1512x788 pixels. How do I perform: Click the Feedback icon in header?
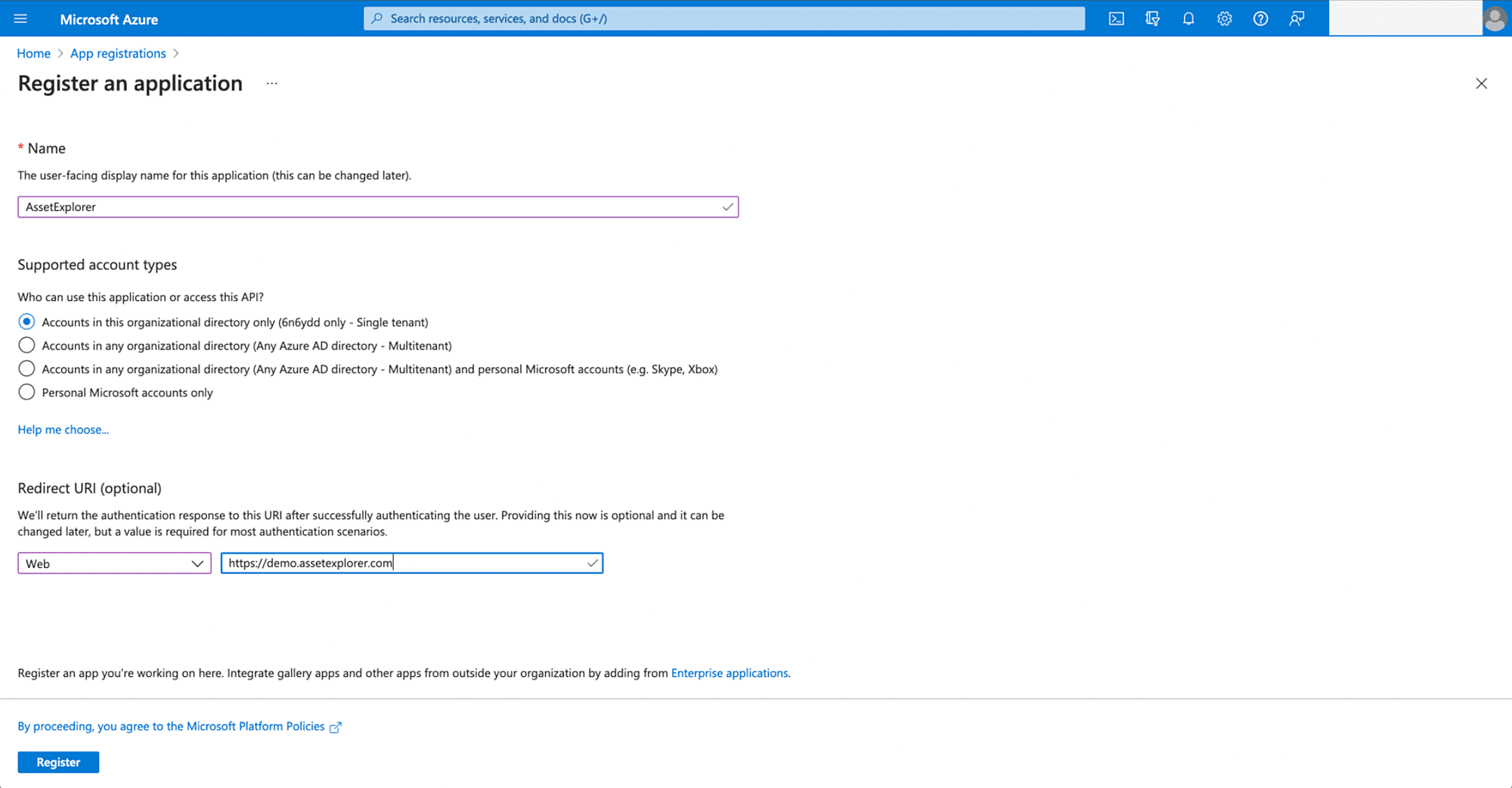pos(1297,19)
